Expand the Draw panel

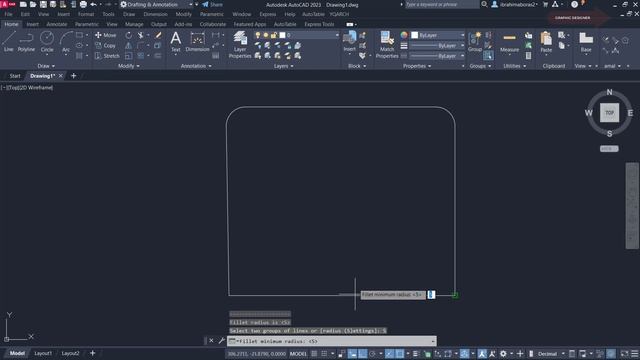pos(46,66)
